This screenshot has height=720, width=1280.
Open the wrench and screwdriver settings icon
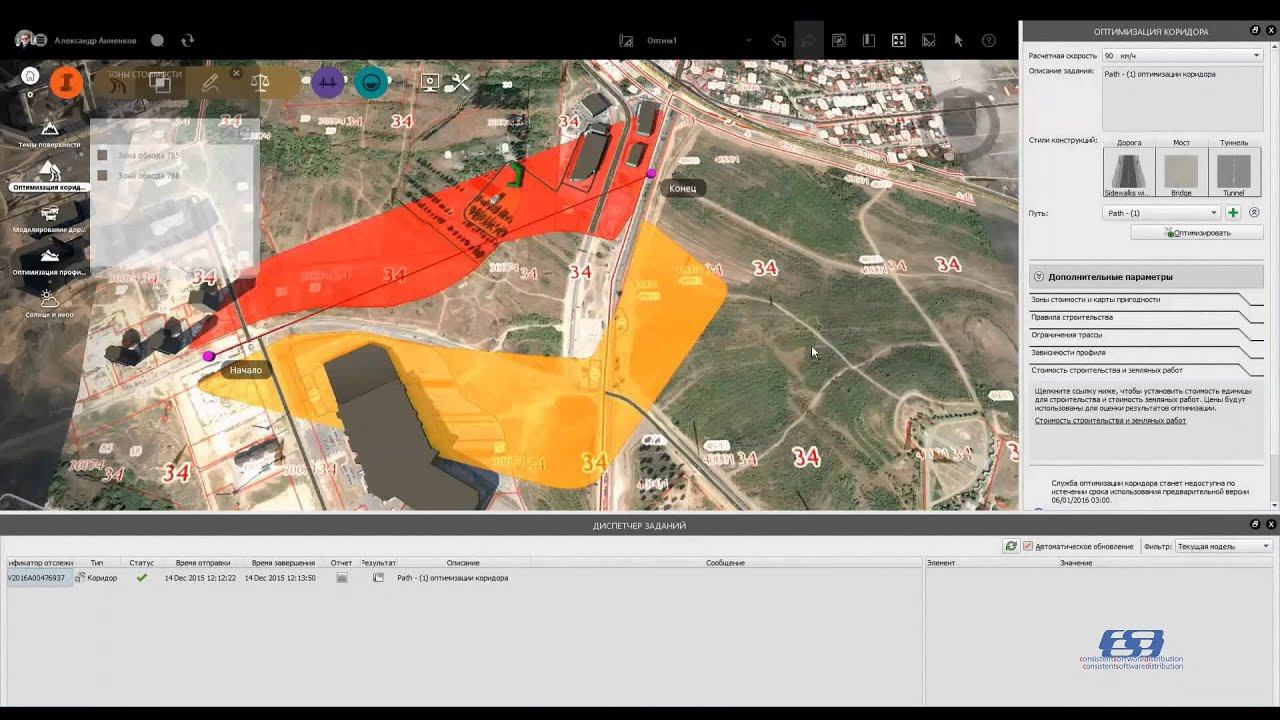click(457, 83)
